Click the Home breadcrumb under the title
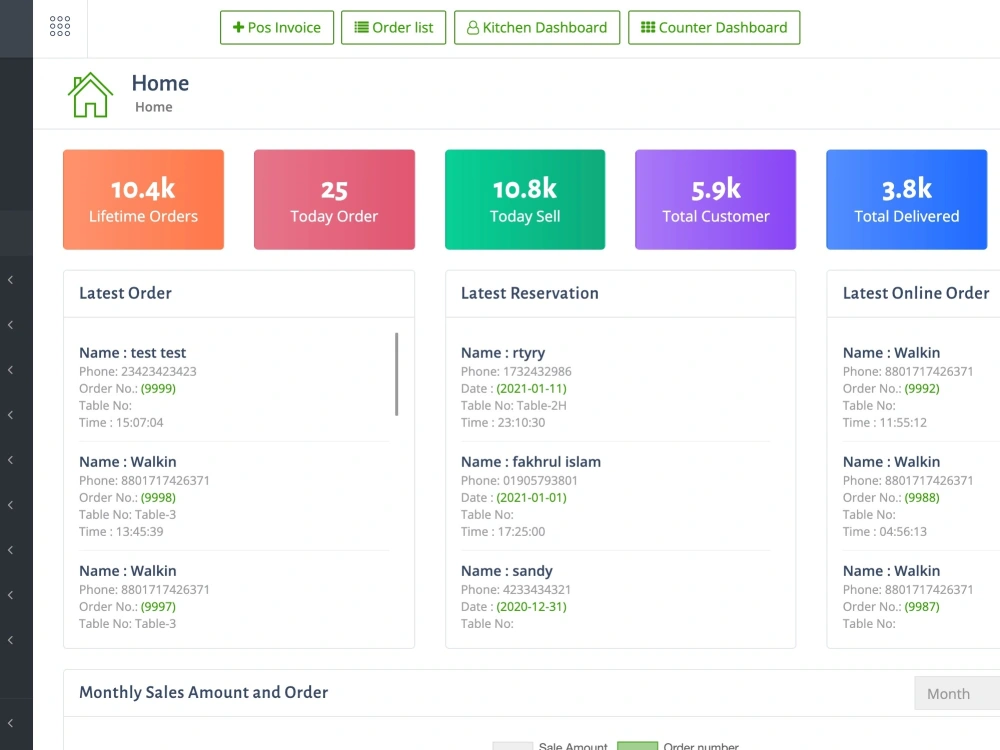 point(154,107)
